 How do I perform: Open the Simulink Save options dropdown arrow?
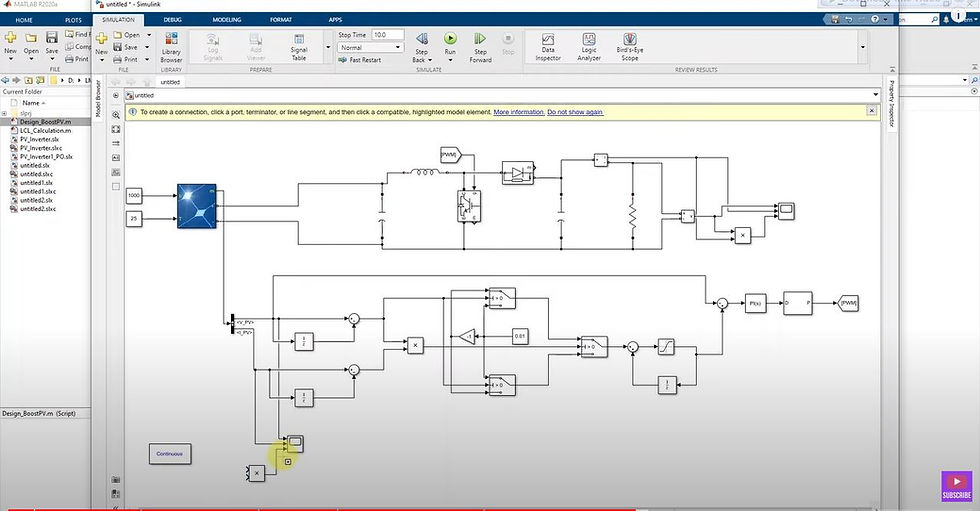(148, 47)
